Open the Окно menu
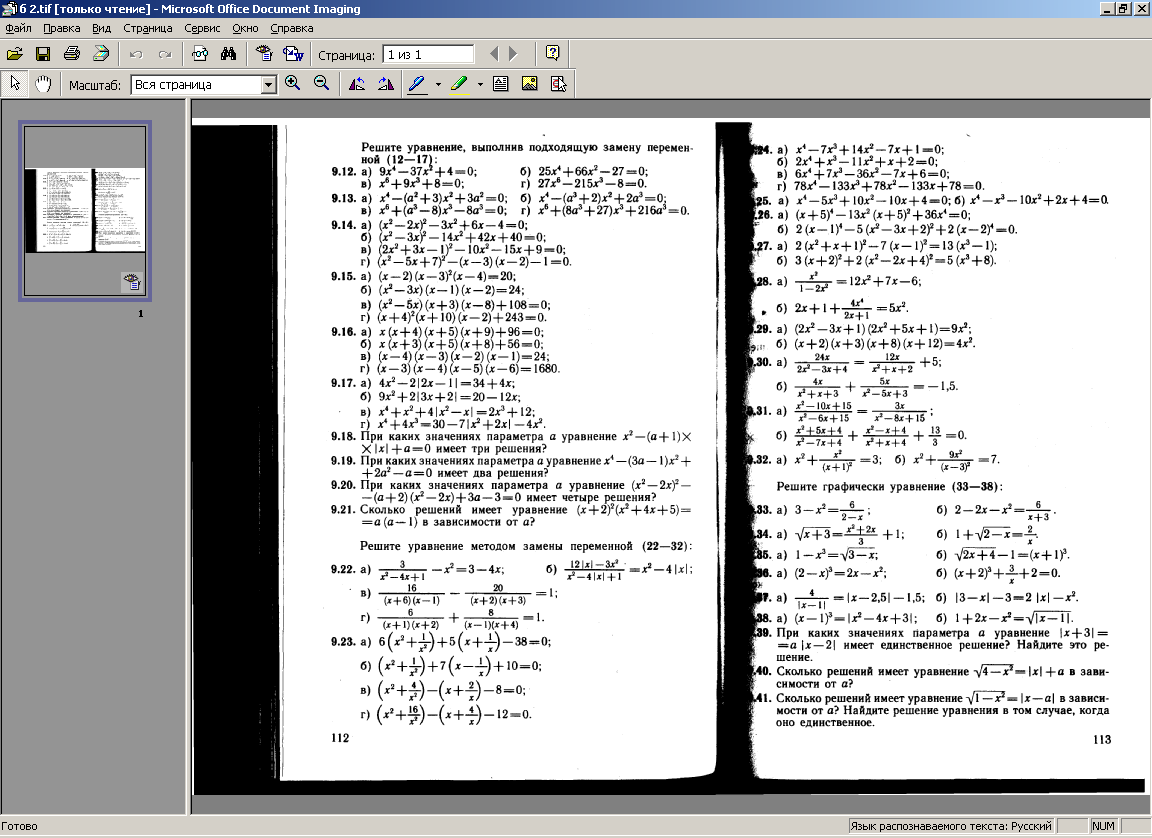The image size is (1152, 838). point(245,28)
